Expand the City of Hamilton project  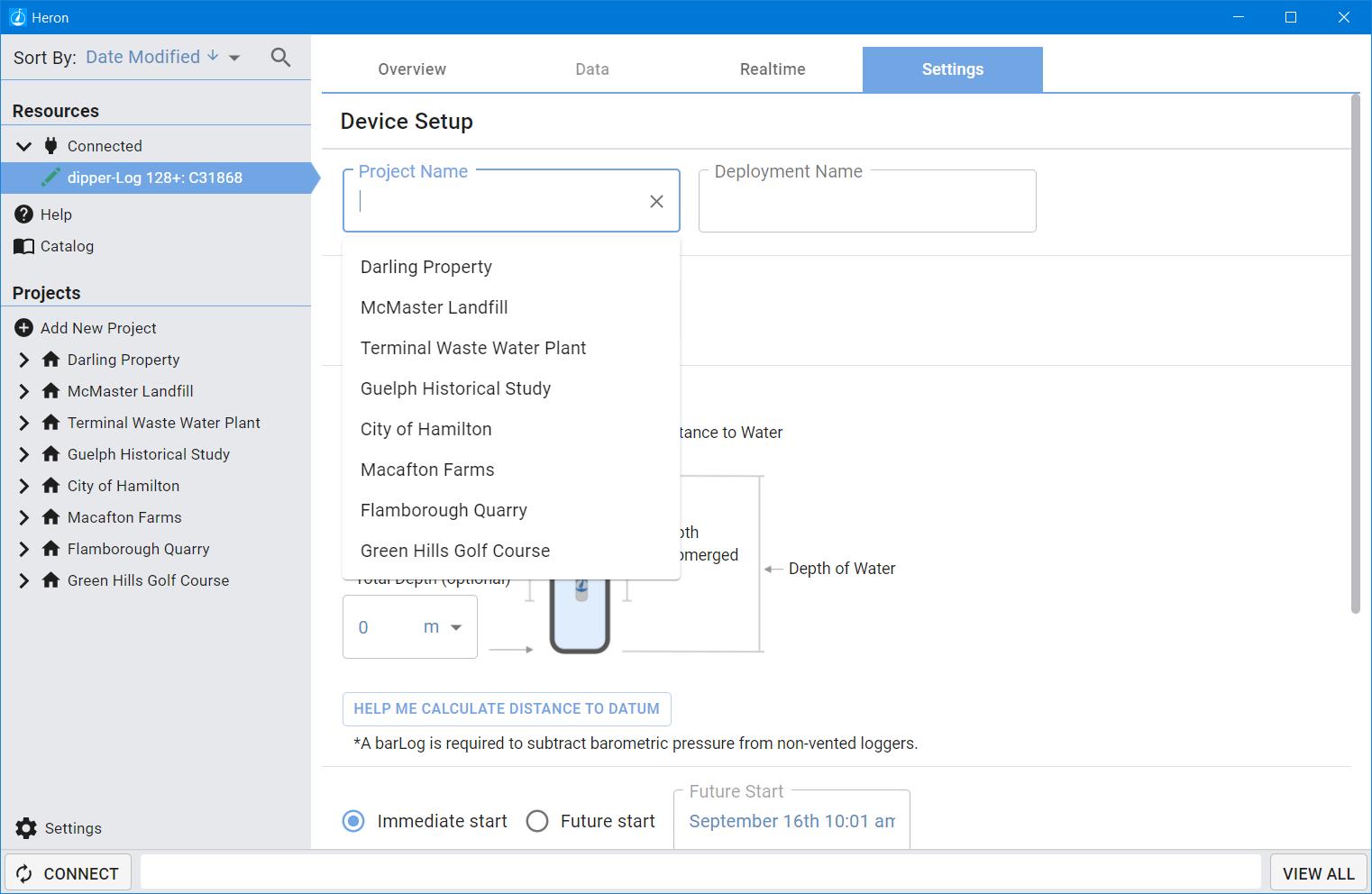pyautogui.click(x=24, y=486)
